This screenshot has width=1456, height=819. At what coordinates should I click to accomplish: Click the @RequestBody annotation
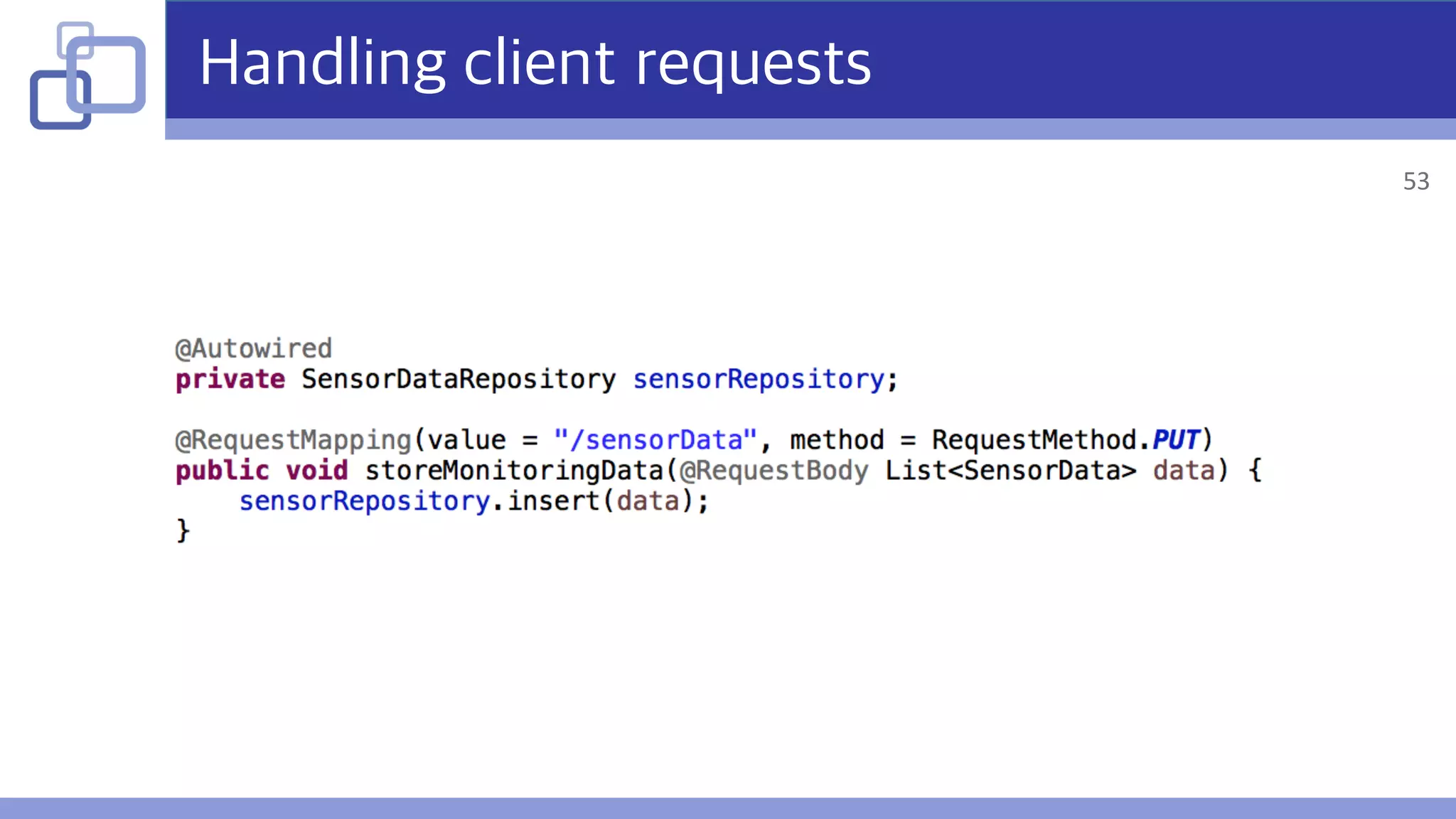click(x=773, y=471)
